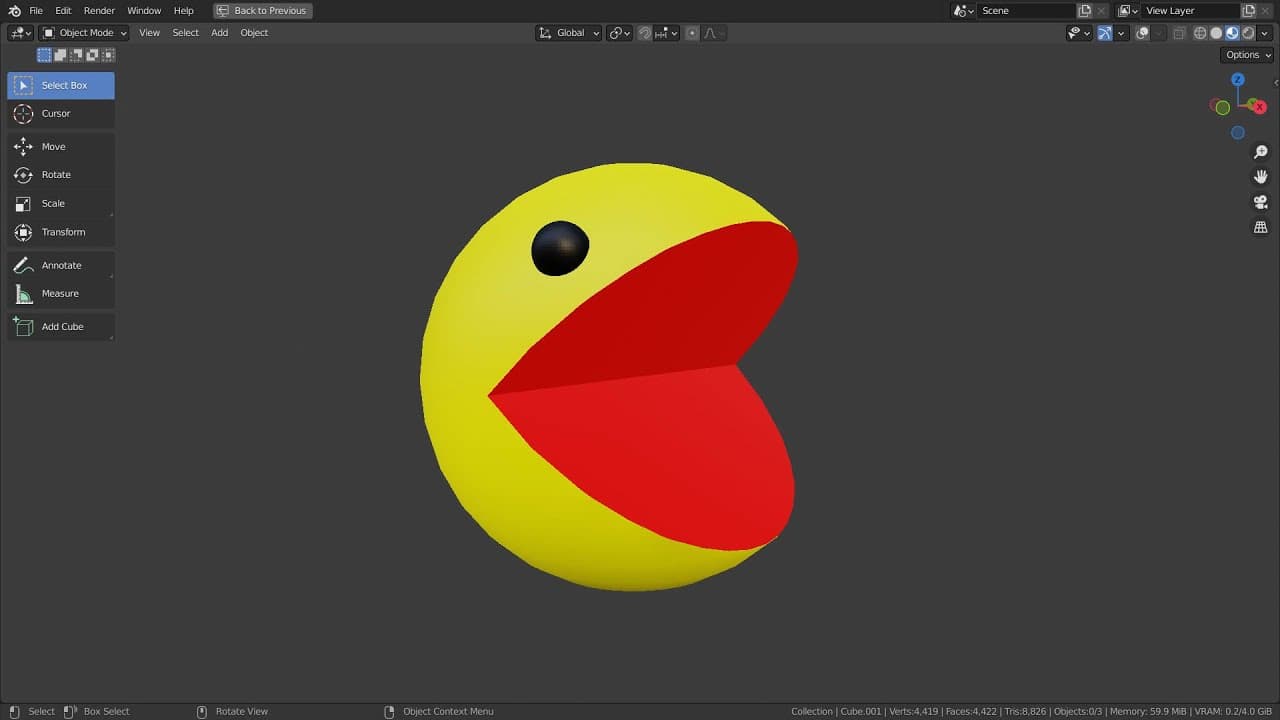Remove the view layer with the X icon

(x=1266, y=10)
